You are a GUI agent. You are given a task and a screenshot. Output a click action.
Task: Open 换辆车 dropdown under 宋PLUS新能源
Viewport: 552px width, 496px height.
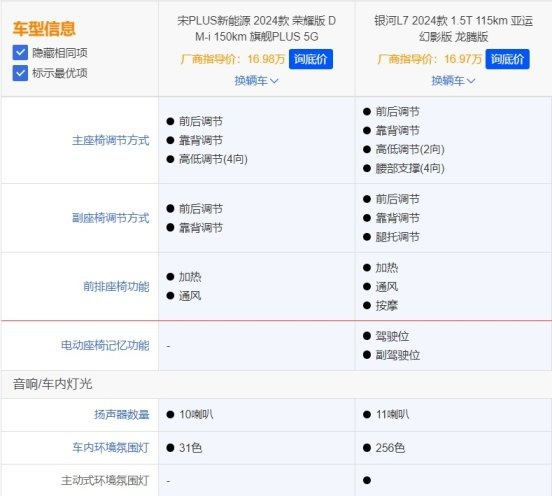256,81
